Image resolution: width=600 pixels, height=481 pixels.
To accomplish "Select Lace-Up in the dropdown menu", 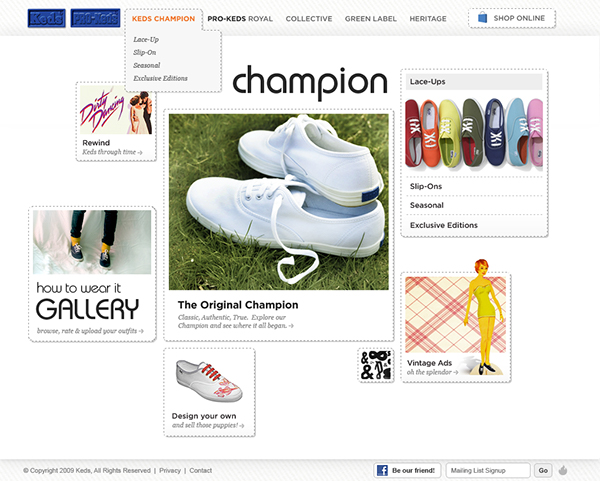I will [x=146, y=39].
